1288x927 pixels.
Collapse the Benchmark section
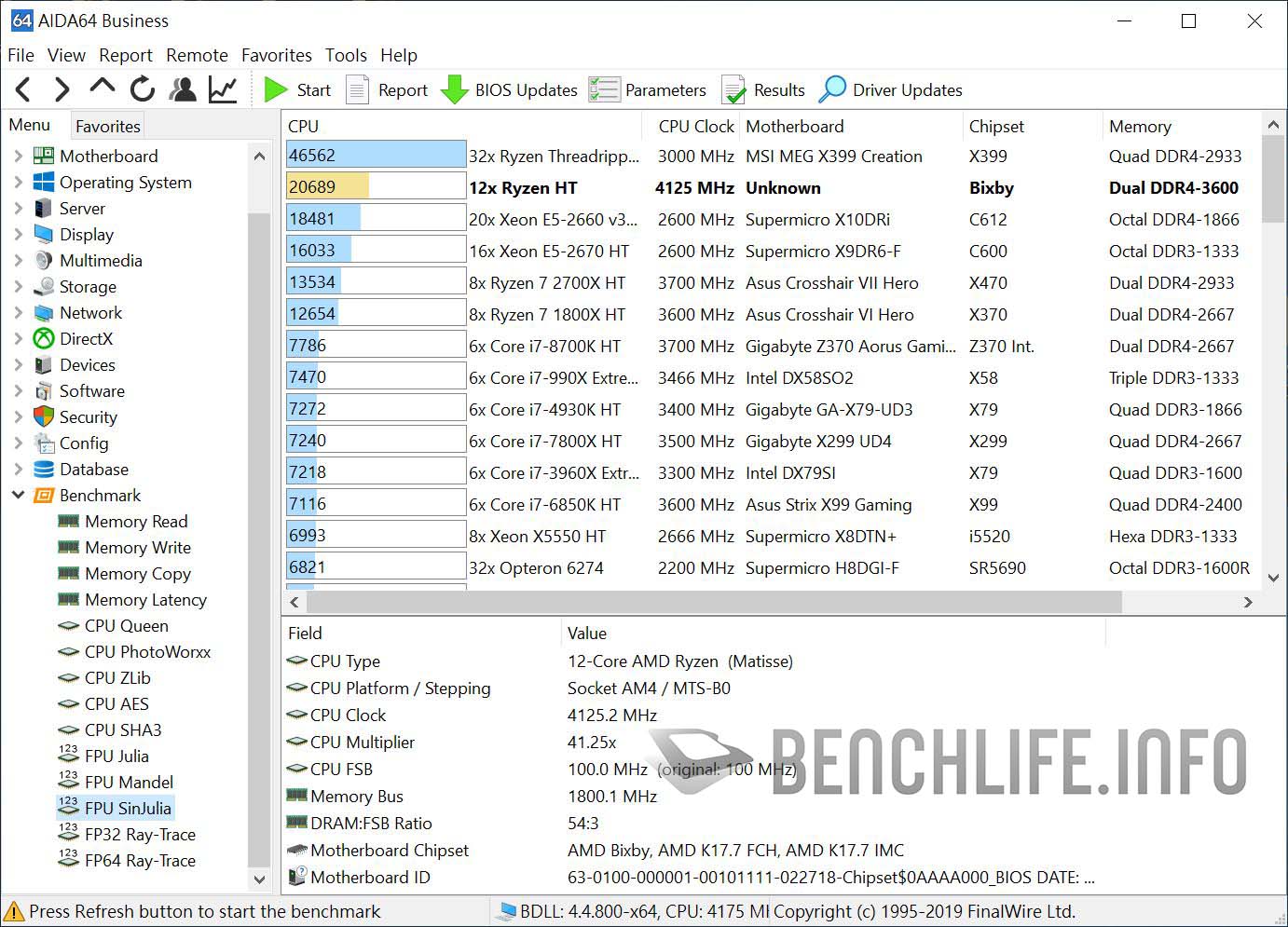(x=19, y=495)
